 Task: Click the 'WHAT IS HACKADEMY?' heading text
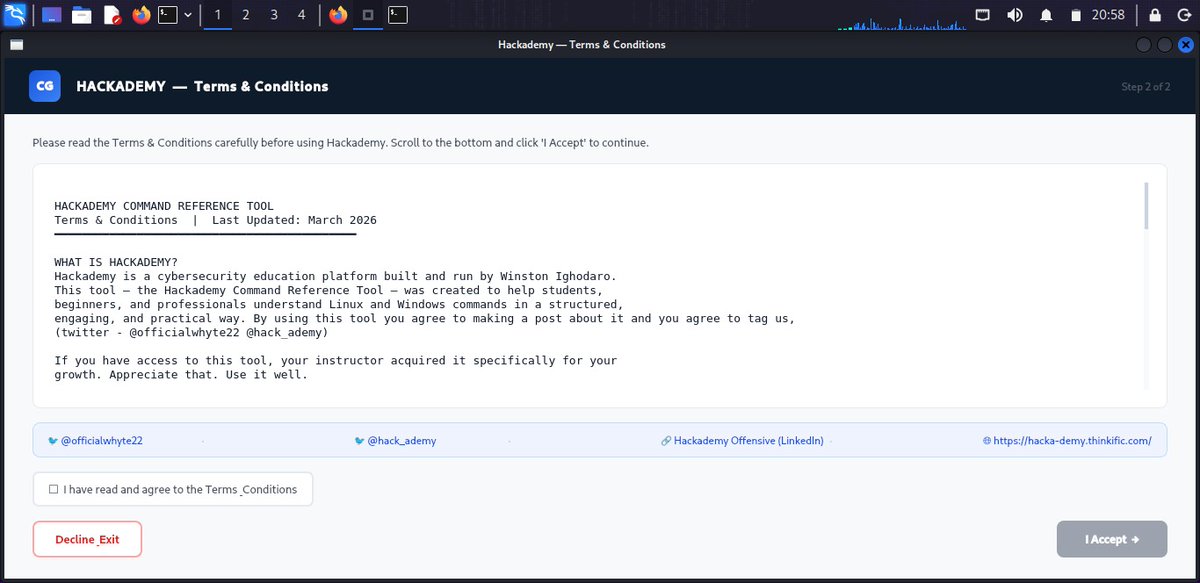(116, 262)
